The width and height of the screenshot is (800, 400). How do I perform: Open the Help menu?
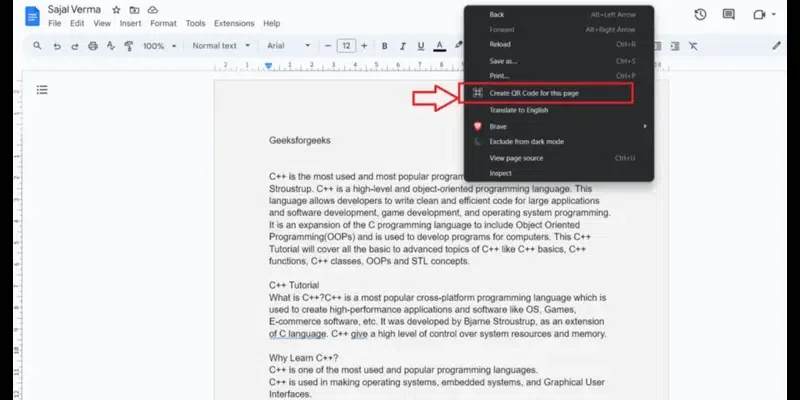pos(271,23)
